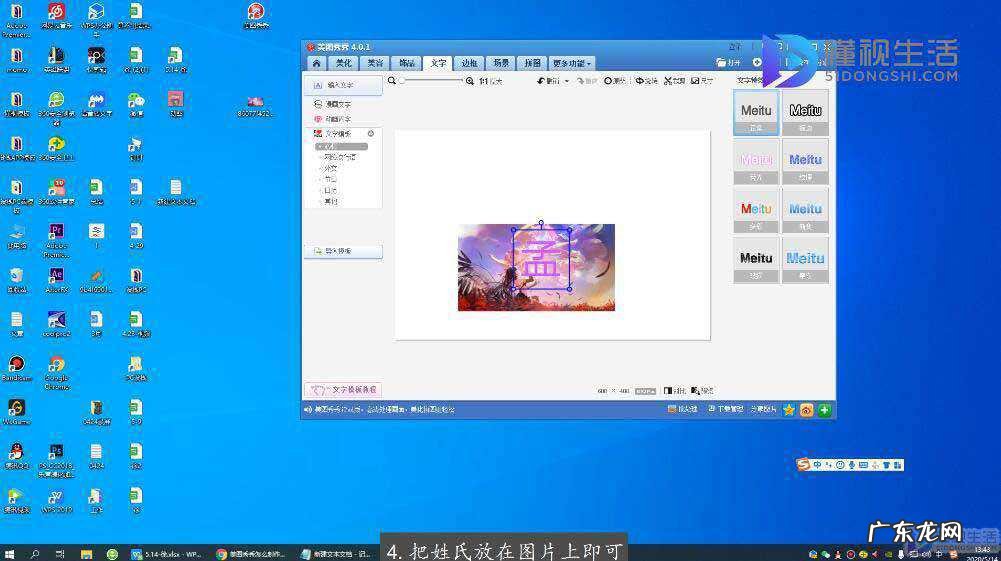This screenshot has width=1001, height=561.
Task: Click the home icon tab in Meitu
Action: (x=316, y=63)
